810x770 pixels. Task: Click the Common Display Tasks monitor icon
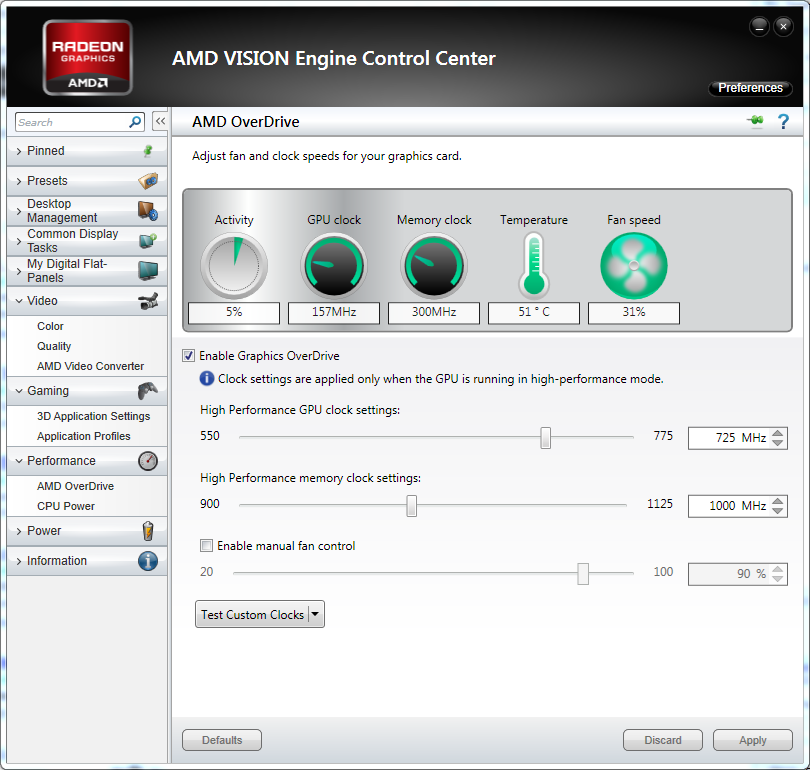point(148,241)
